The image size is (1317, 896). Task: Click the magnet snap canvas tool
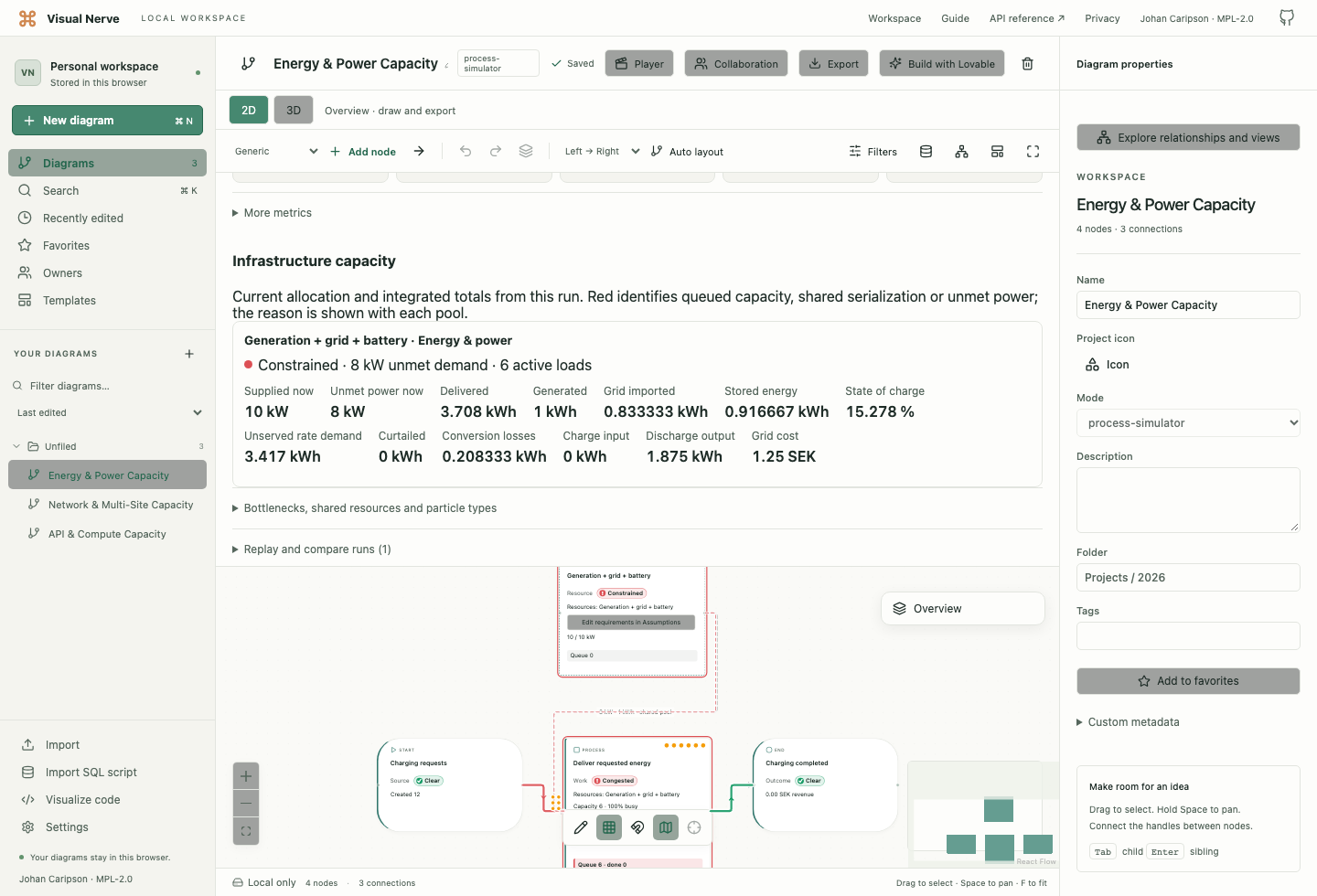click(637, 827)
